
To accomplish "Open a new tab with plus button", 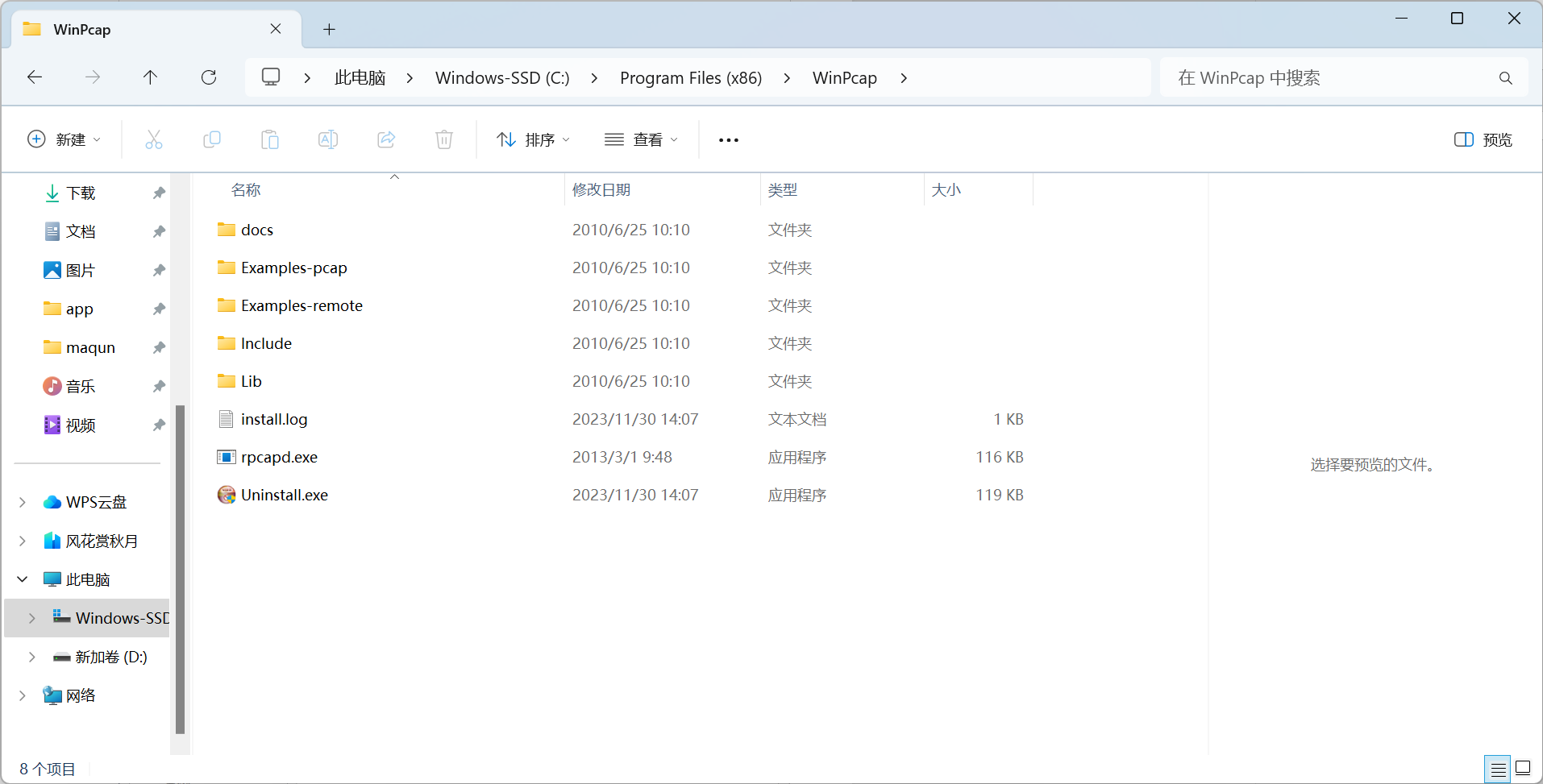I will tap(329, 29).
